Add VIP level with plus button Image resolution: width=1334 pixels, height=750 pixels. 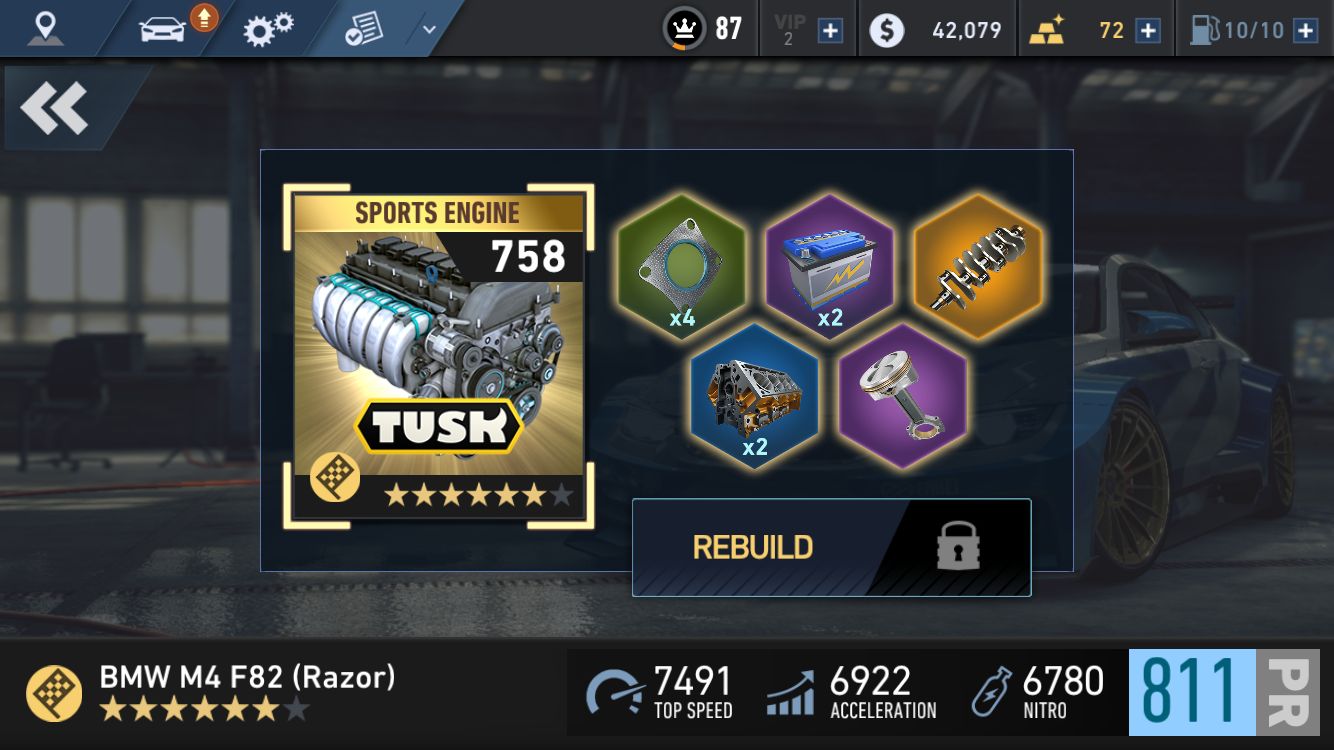830,30
